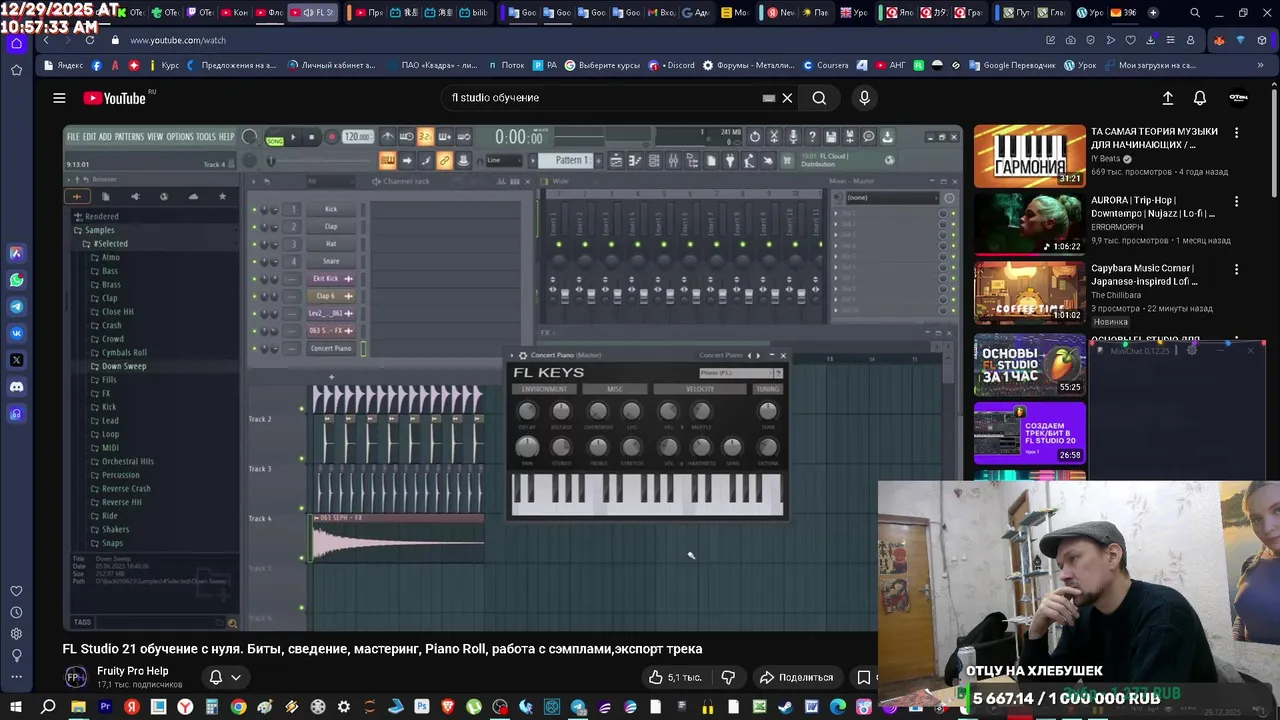Like the FL Studio video

pyautogui.click(x=674, y=677)
